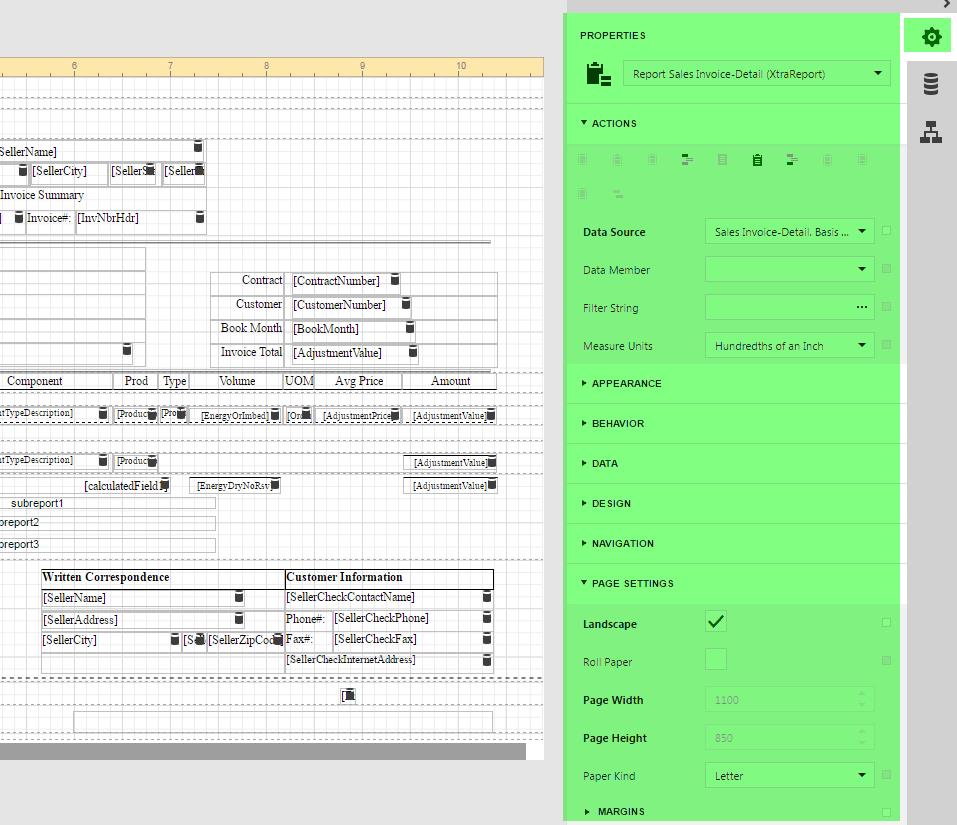Expand the Appearance section

click(626, 384)
